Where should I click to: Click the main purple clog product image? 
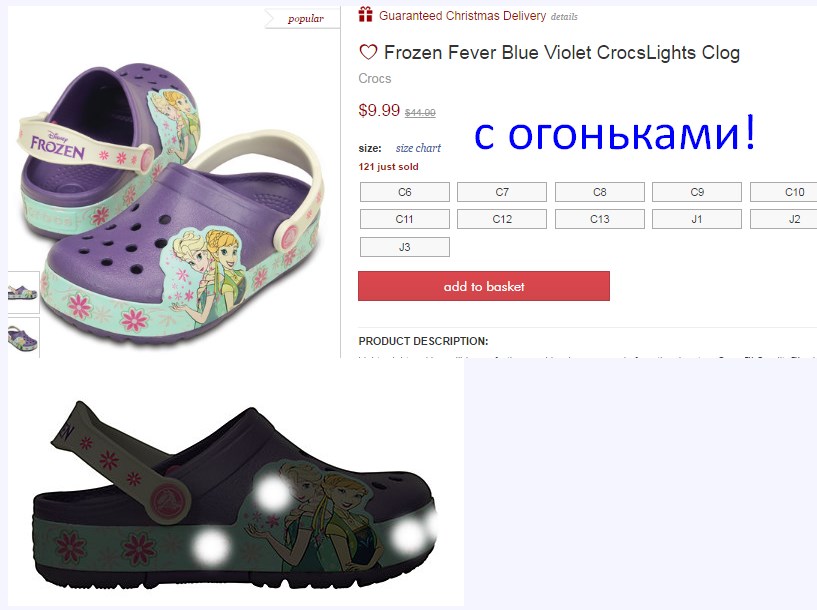pos(172,203)
